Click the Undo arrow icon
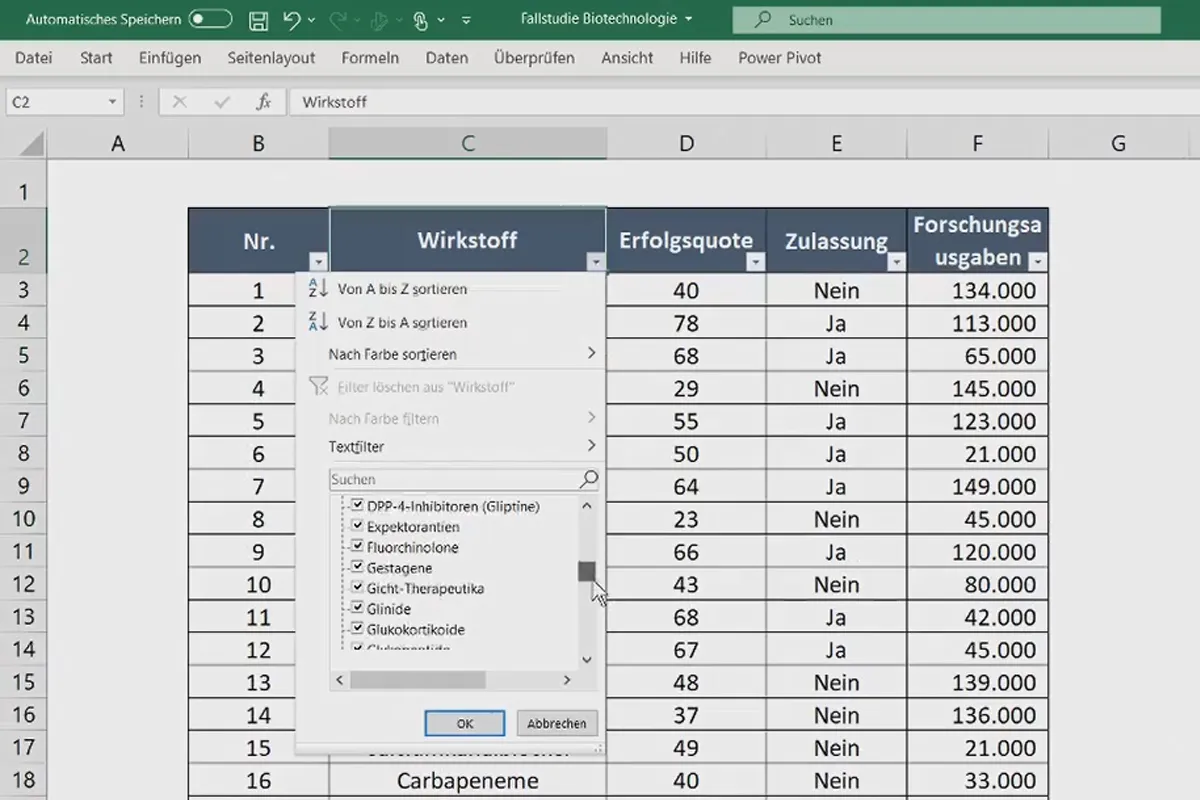The width and height of the screenshot is (1200, 800). (x=291, y=20)
